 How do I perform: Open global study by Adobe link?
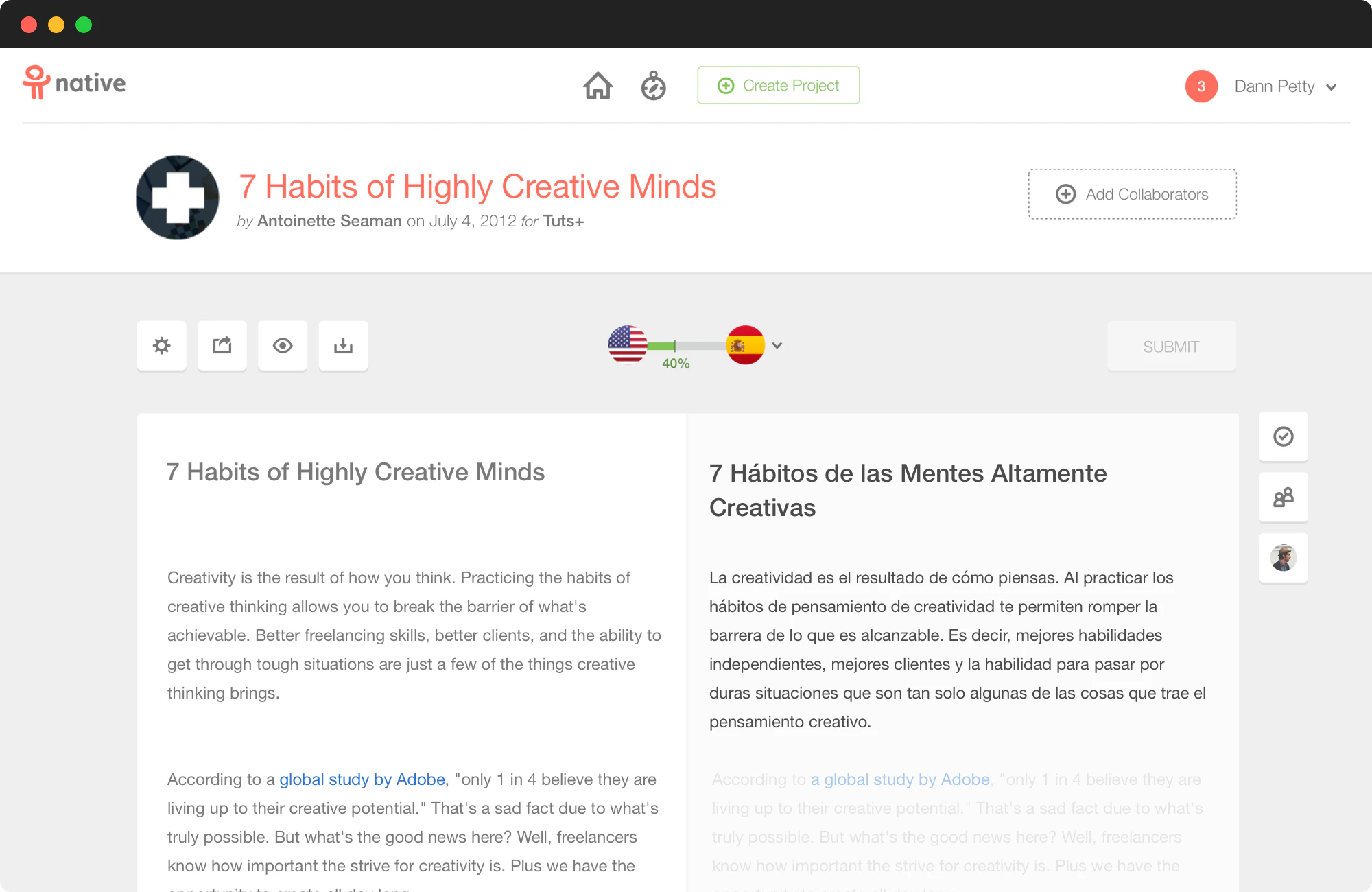[x=362, y=779]
